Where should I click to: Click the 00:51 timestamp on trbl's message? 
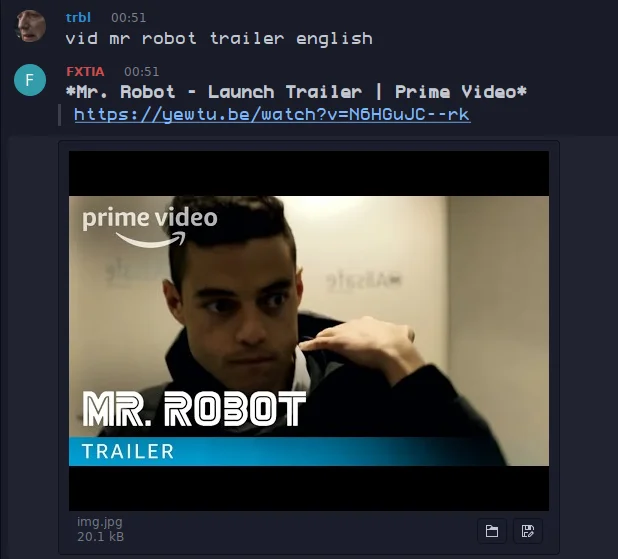click(x=128, y=17)
